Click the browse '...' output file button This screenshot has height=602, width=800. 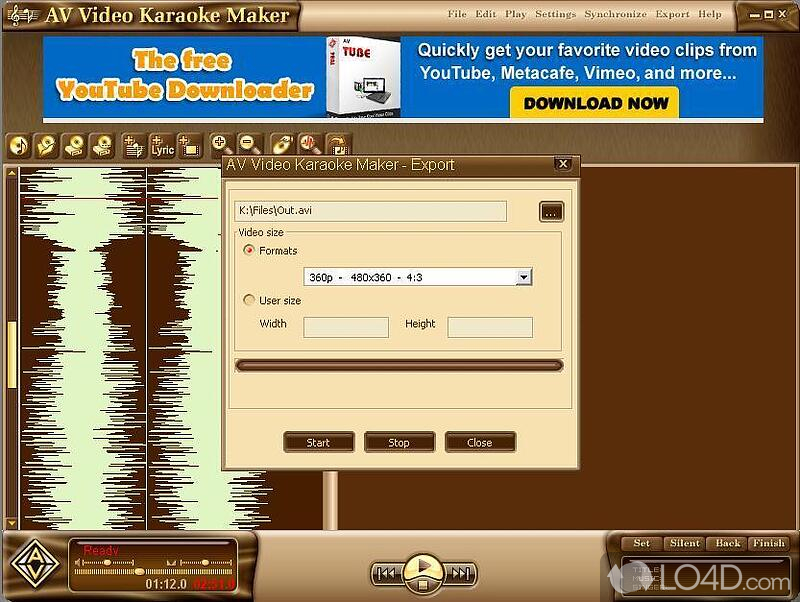click(551, 212)
